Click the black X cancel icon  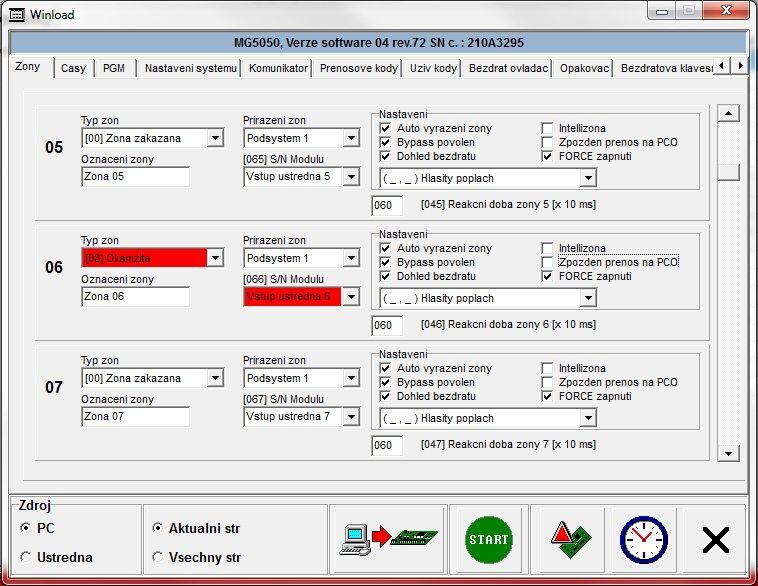715,540
